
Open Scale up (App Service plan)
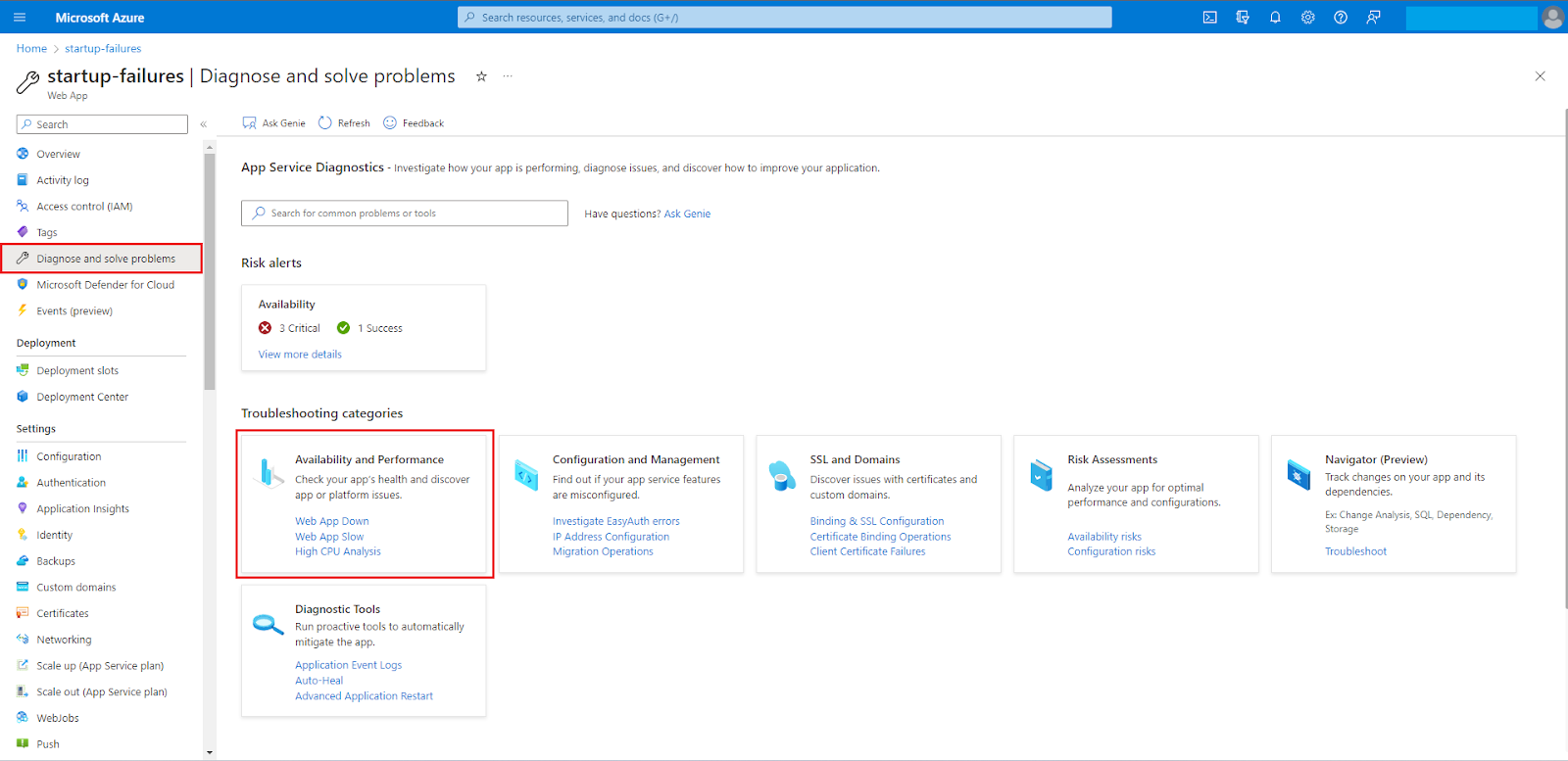102,666
